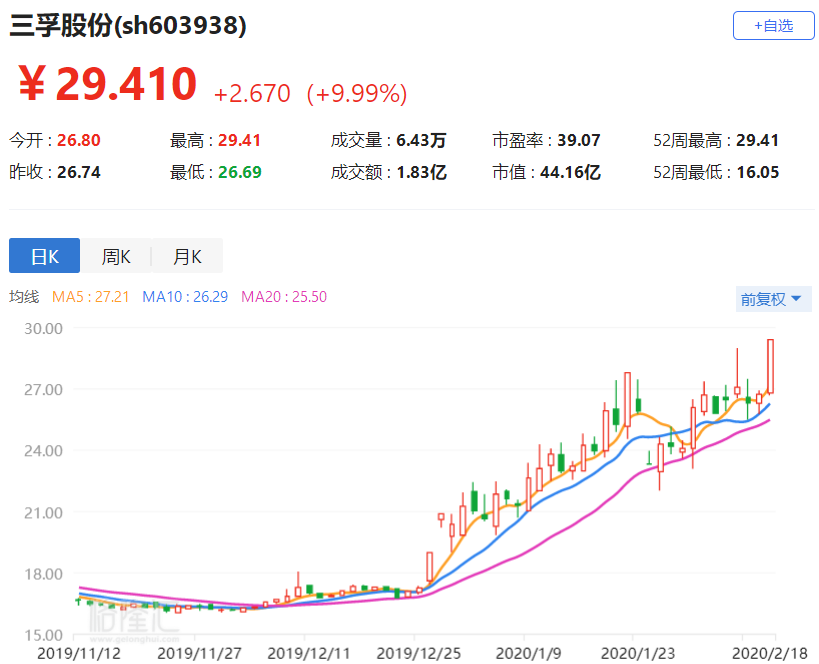Image resolution: width=819 pixels, height=664 pixels.
Task: Click the 成交额 turnover 1.83亿
Action: [x=421, y=172]
